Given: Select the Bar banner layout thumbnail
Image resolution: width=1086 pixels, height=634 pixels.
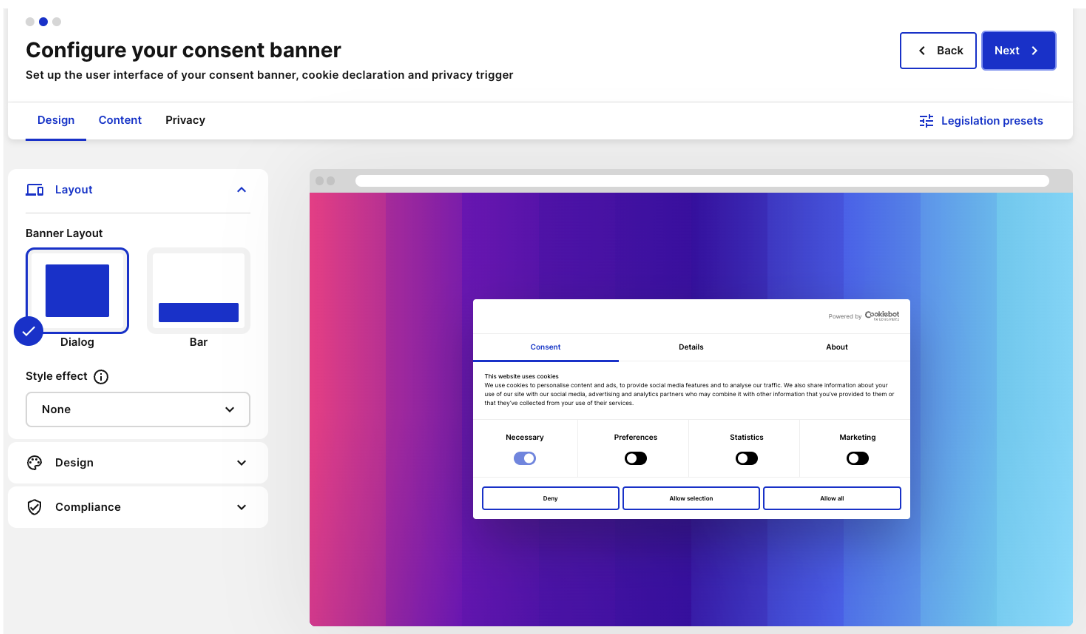Looking at the screenshot, I should [x=198, y=292].
